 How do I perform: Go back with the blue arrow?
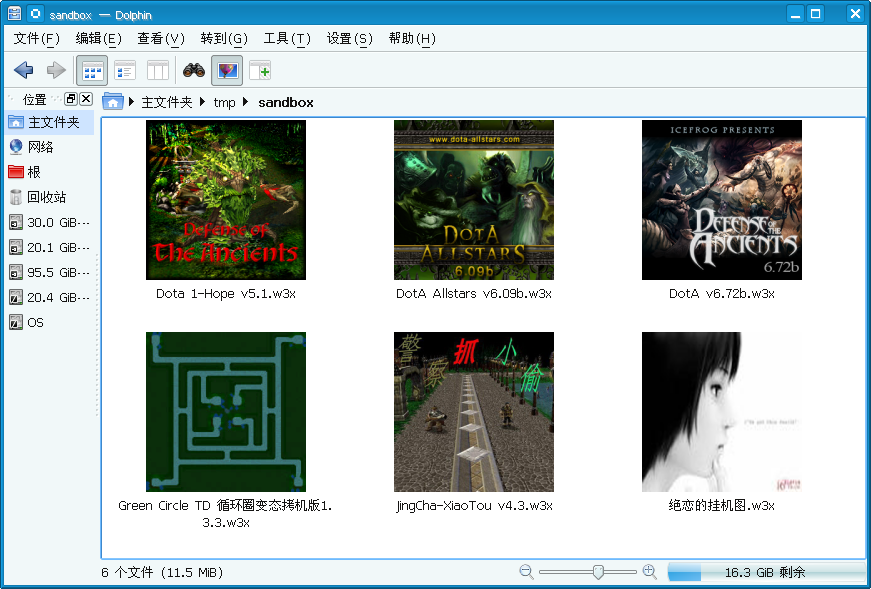pyautogui.click(x=23, y=71)
